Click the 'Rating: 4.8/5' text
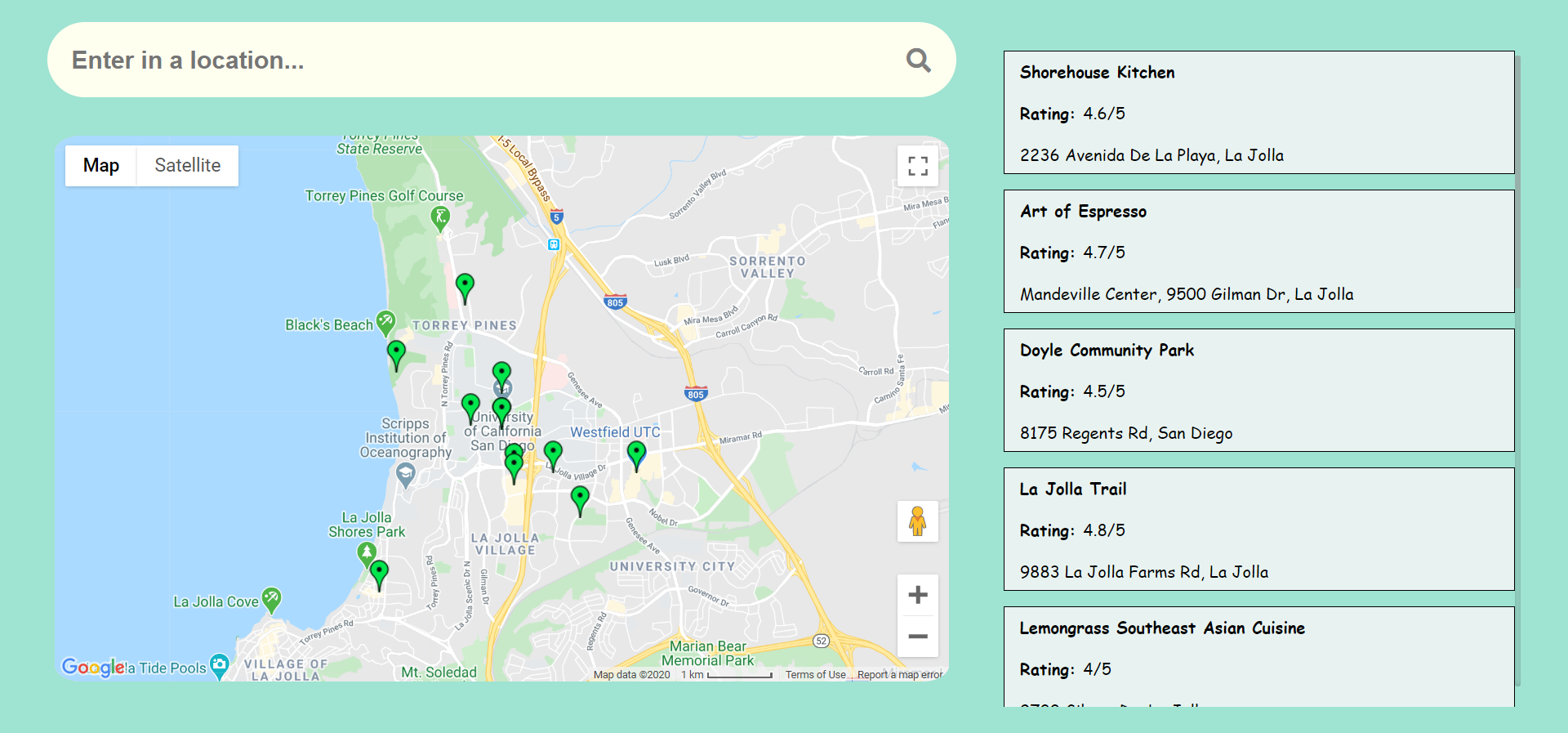Screen dimensions: 1568x733 coord(1072,530)
